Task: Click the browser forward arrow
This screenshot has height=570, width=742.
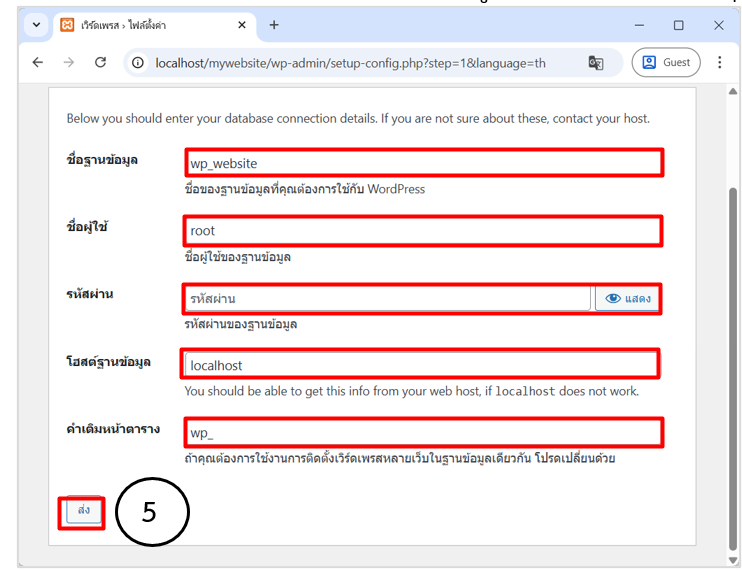Action: click(69, 62)
